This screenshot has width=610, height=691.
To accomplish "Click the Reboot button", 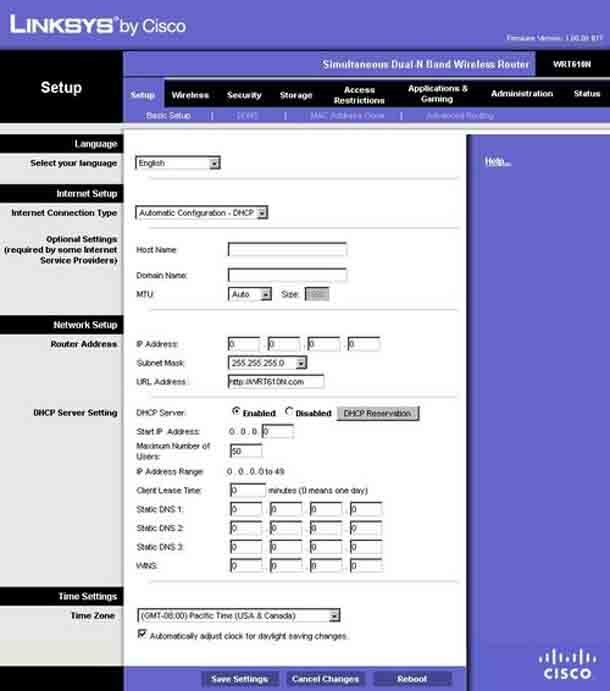I will [x=412, y=679].
